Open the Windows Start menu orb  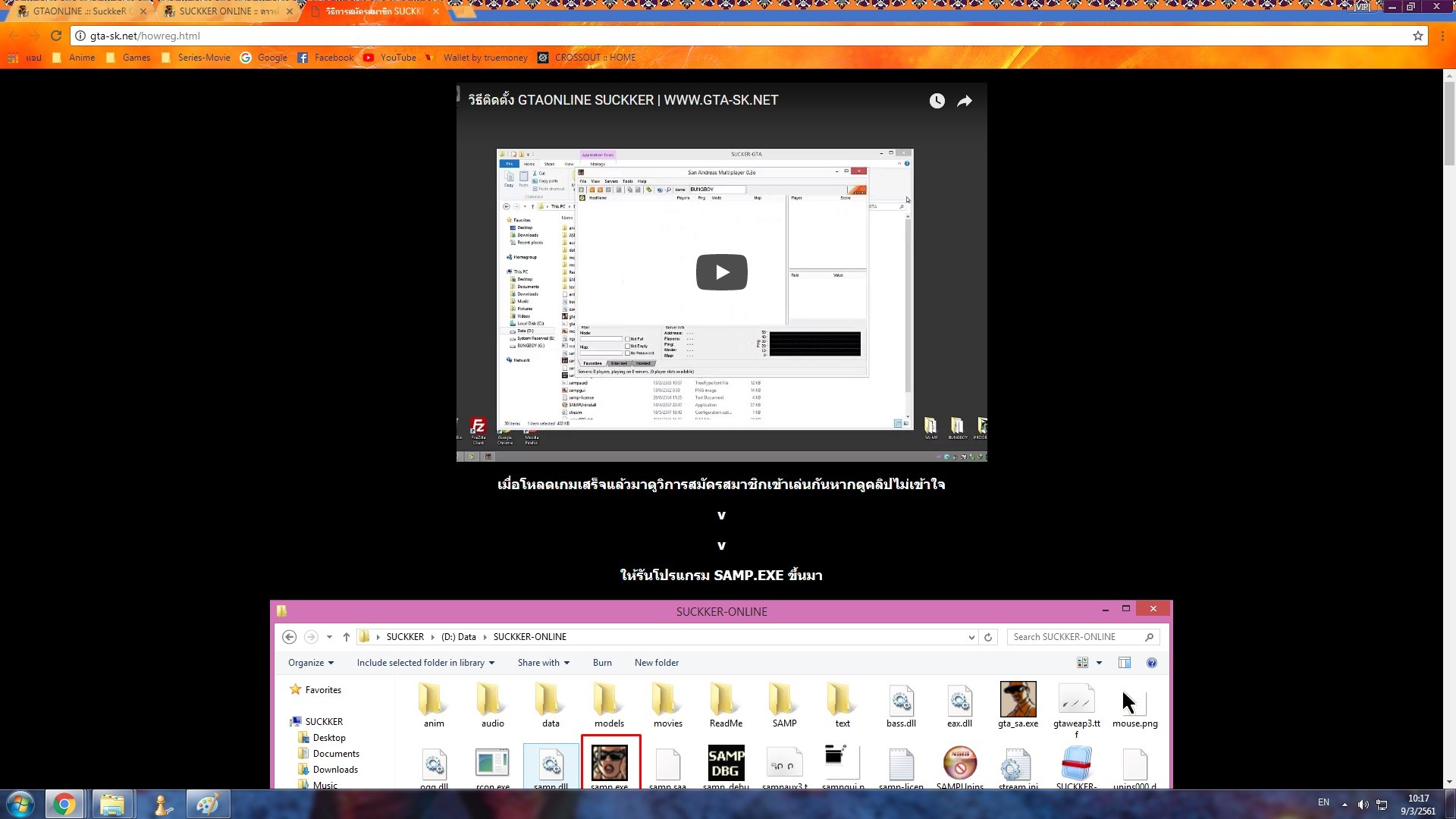[x=20, y=804]
